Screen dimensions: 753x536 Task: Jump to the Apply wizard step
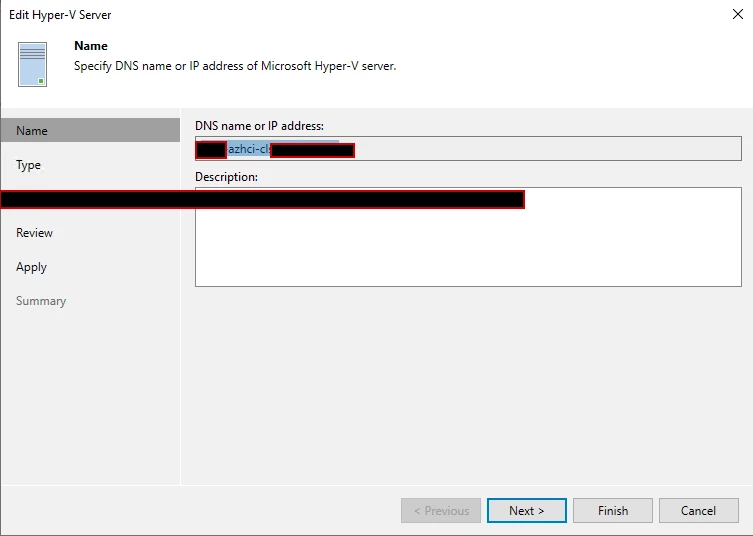[x=31, y=267]
